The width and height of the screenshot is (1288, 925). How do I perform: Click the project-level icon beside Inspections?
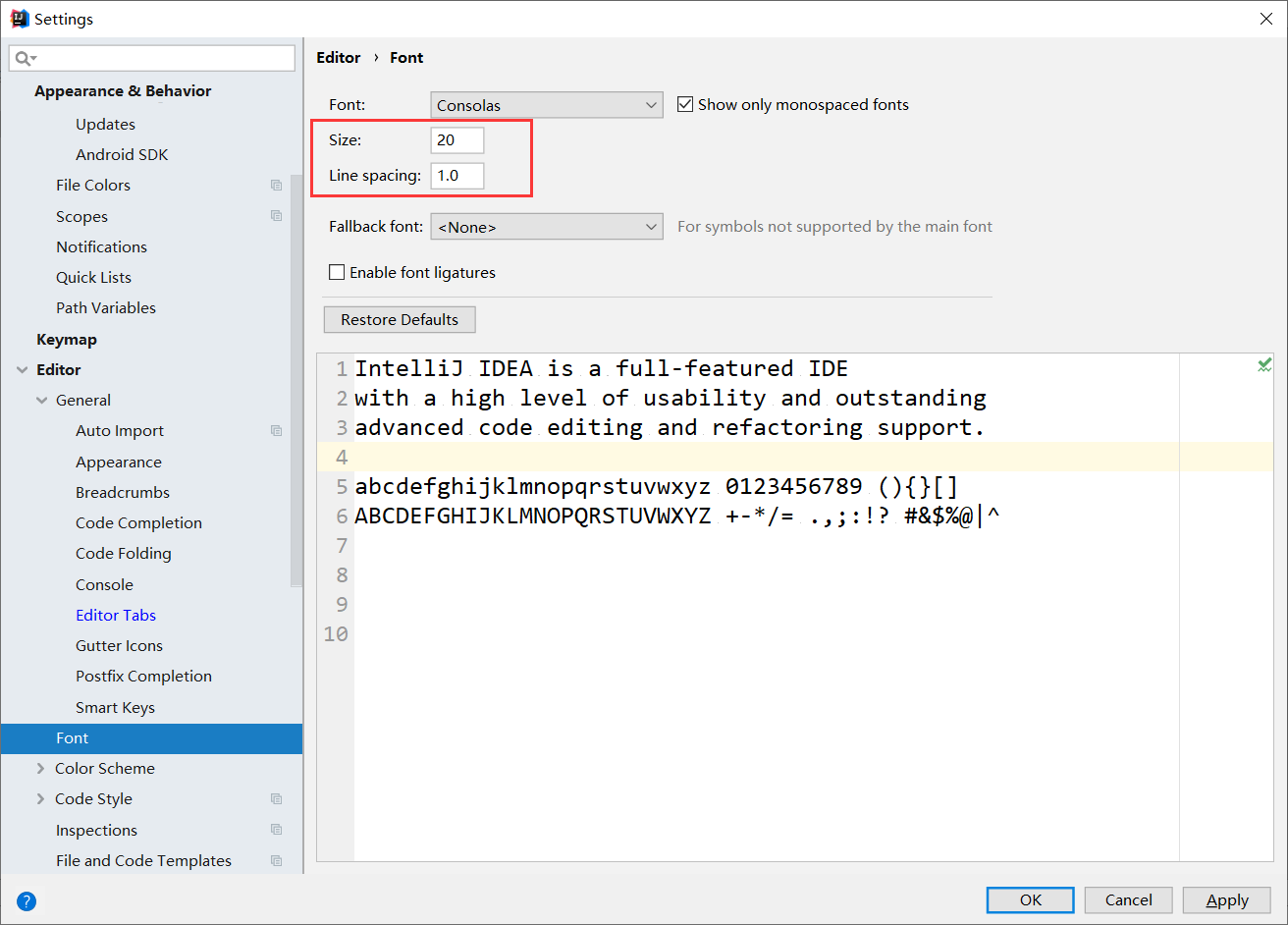pyautogui.click(x=276, y=830)
